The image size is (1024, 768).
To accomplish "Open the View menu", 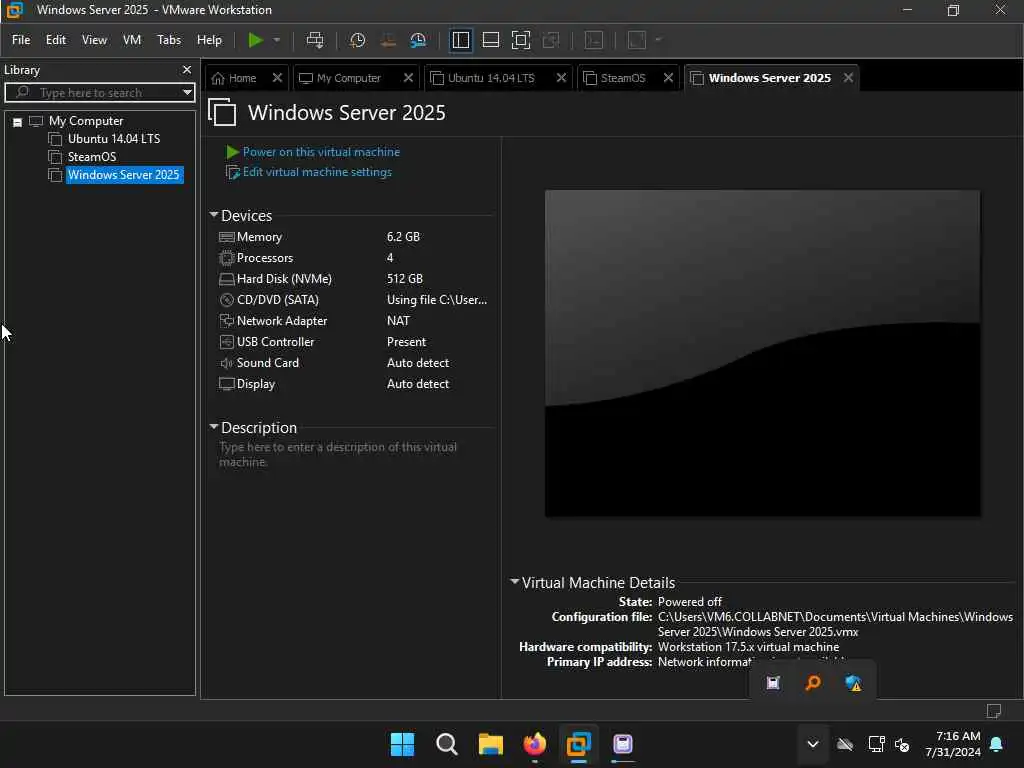I will [x=94, y=40].
